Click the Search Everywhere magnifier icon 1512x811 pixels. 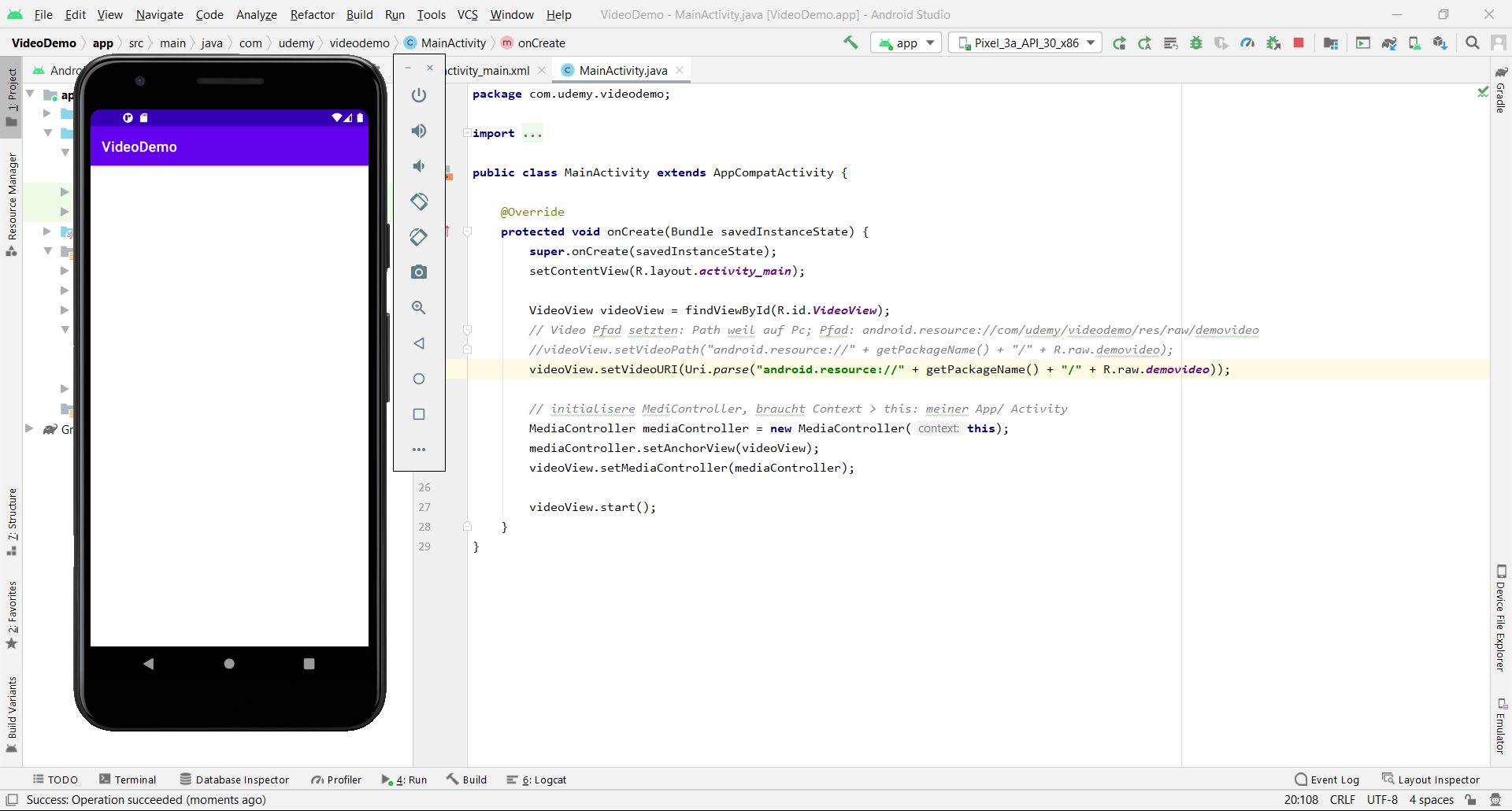[1473, 43]
